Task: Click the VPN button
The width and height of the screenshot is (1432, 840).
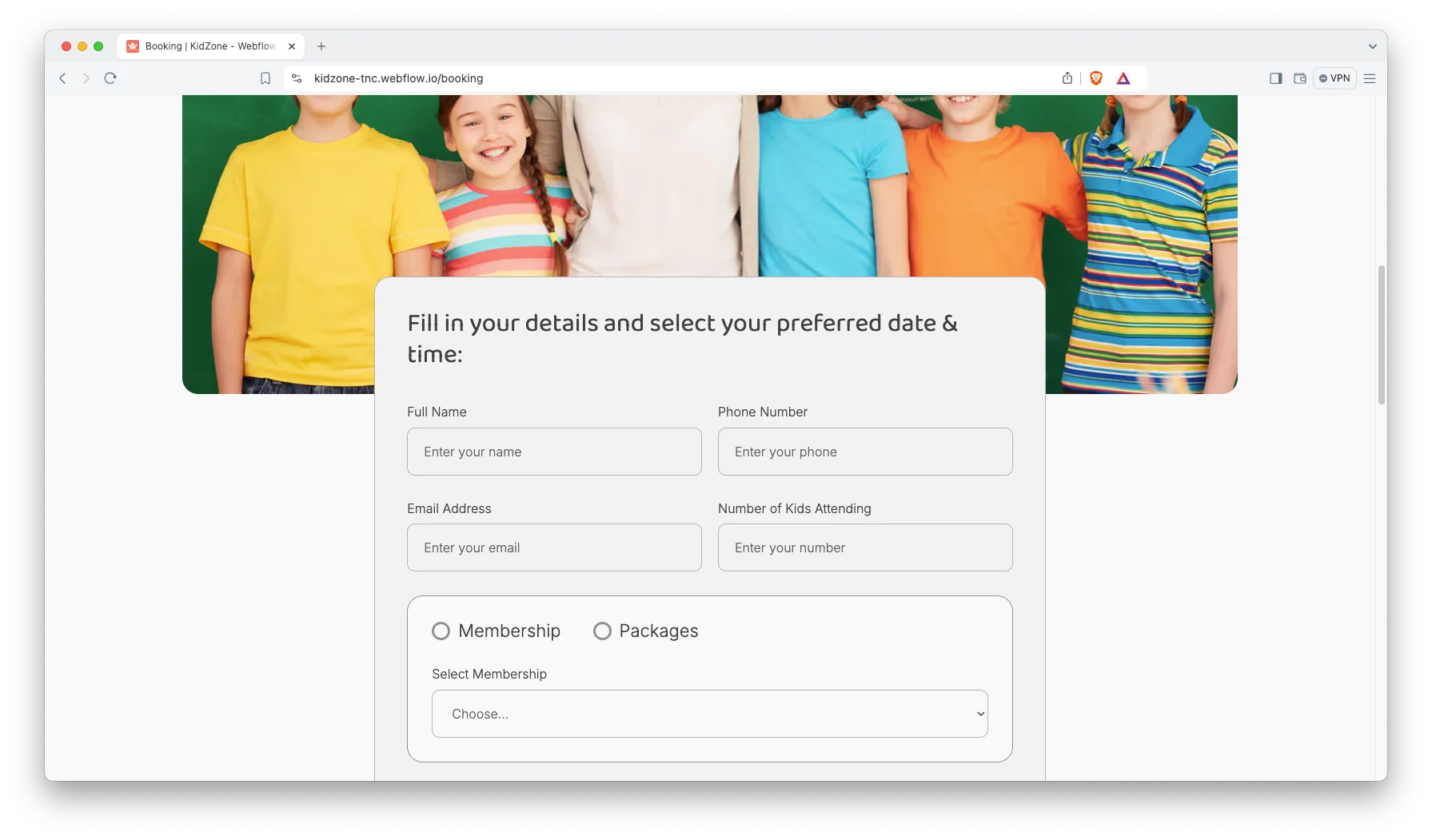Action: 1334,78
